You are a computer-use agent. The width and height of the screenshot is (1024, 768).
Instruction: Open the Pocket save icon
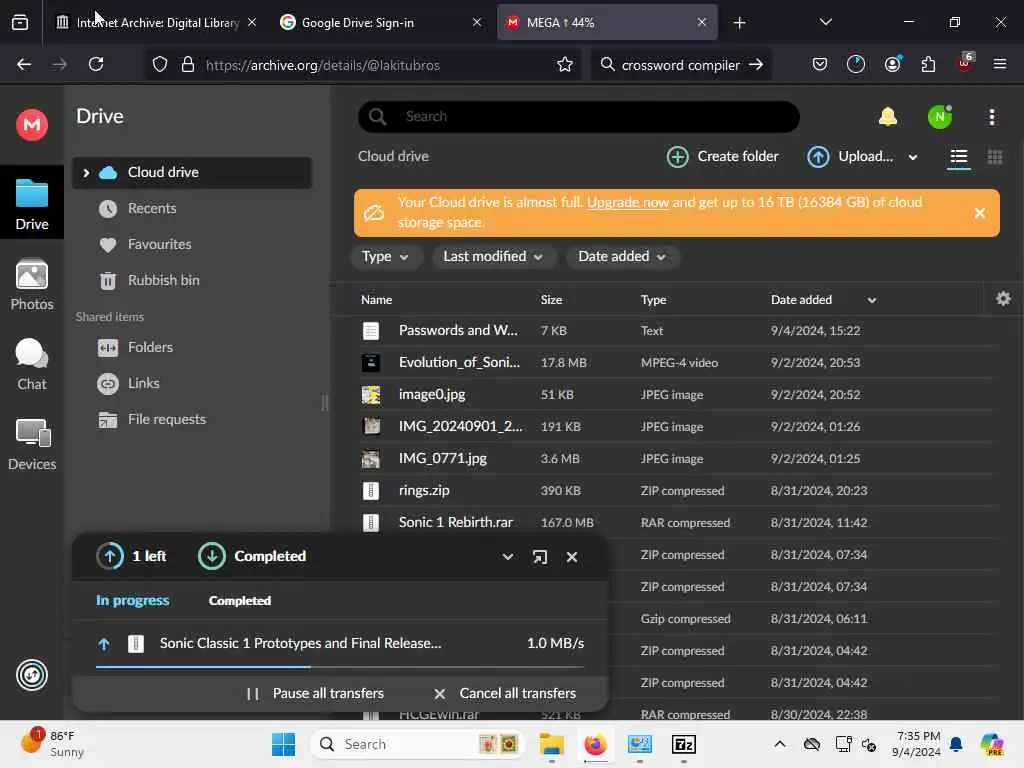820,64
